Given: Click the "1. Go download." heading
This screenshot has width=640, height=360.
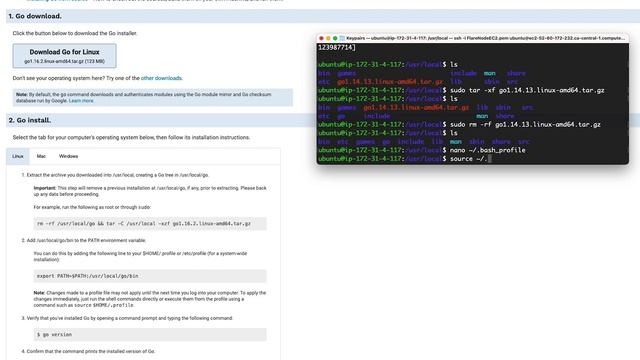Looking at the screenshot, I should pos(35,16).
